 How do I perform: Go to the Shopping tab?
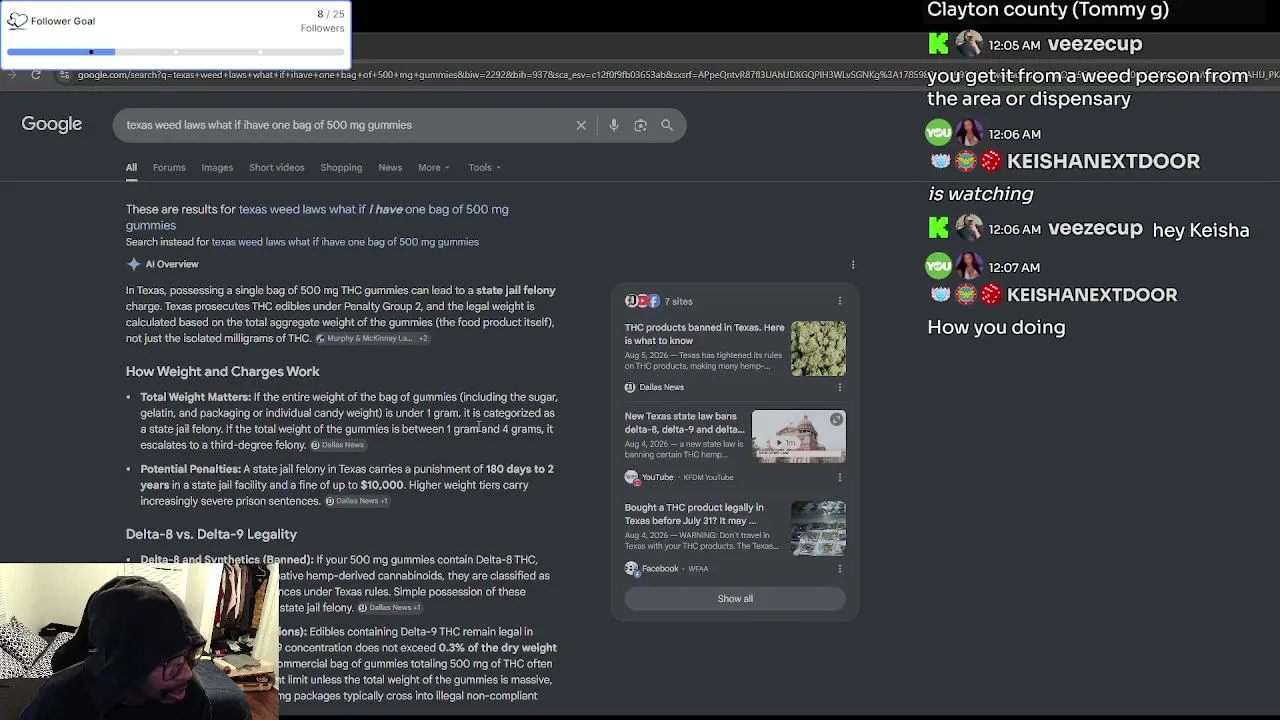[x=341, y=167]
